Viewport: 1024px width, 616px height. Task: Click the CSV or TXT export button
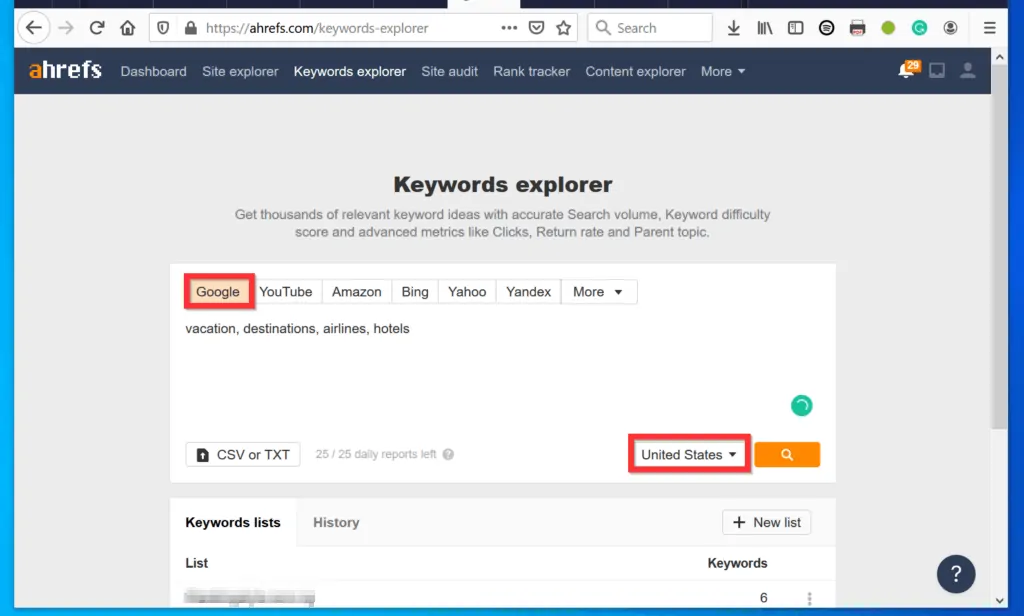coord(242,454)
